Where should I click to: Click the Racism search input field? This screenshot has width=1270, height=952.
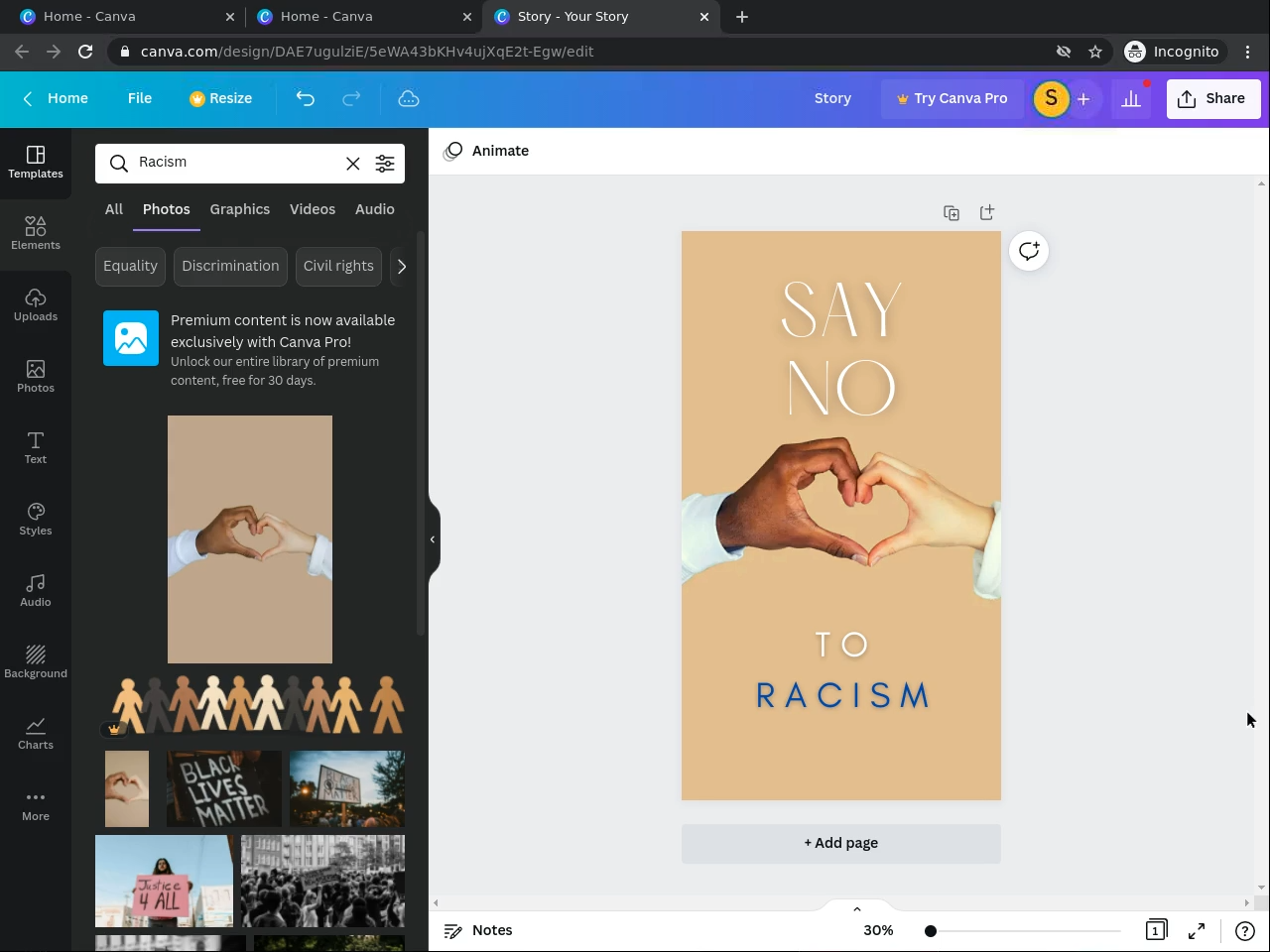236,163
